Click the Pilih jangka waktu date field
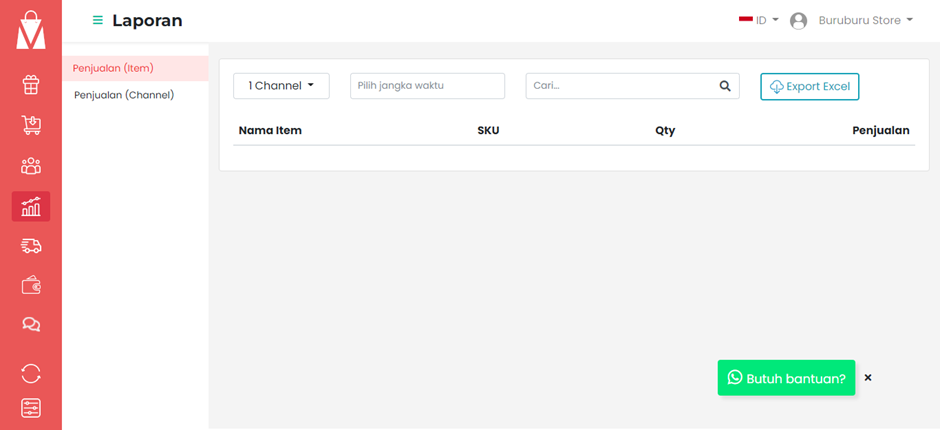 [x=427, y=86]
